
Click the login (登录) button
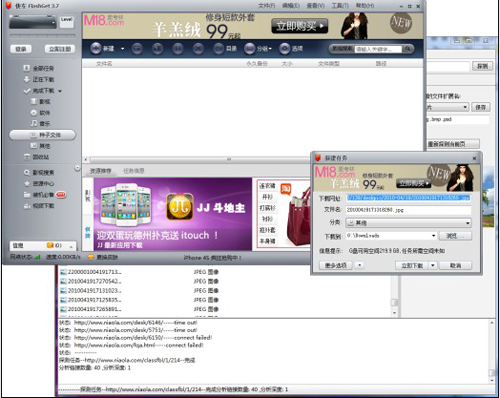21,49
